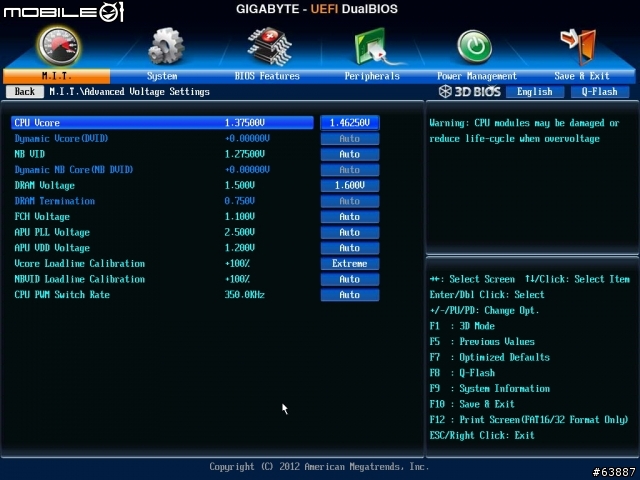Viewport: 640px width, 480px height.
Task: Change language with English button
Action: pos(535,92)
